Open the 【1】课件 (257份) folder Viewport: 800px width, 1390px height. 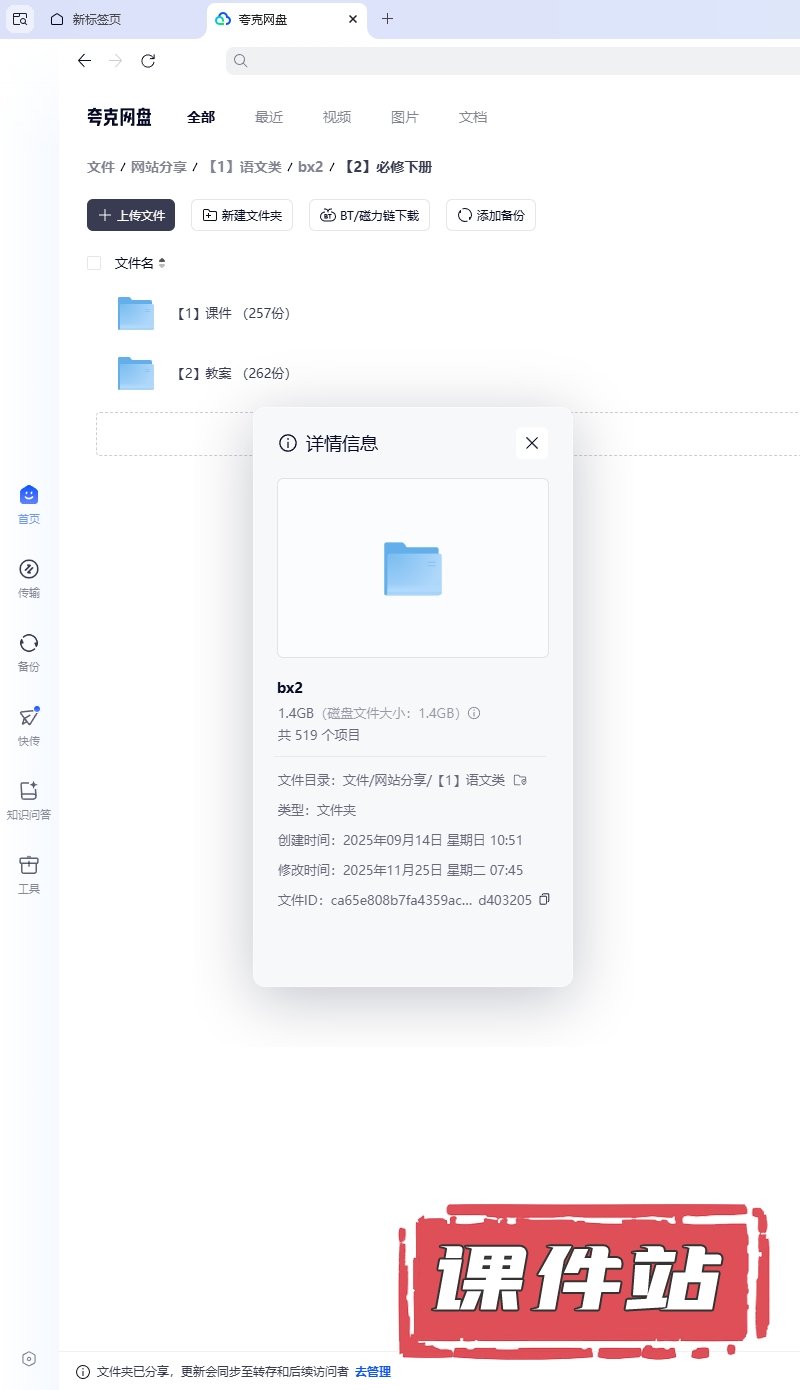232,313
